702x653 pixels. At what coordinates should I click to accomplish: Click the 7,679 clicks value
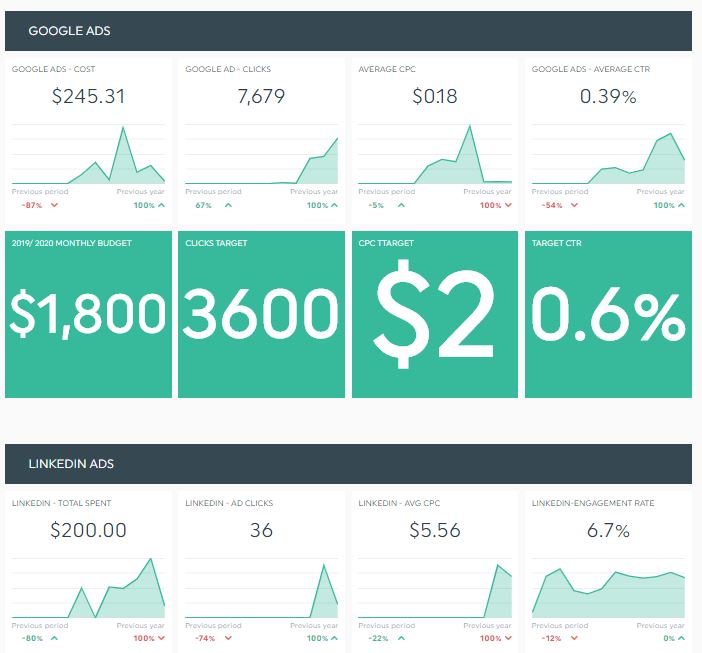(261, 97)
